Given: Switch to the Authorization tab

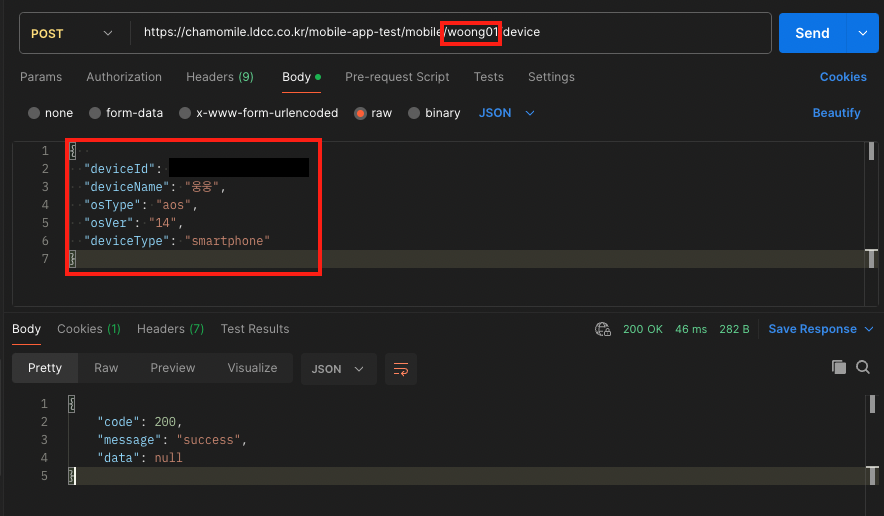Looking at the screenshot, I should click(x=124, y=77).
